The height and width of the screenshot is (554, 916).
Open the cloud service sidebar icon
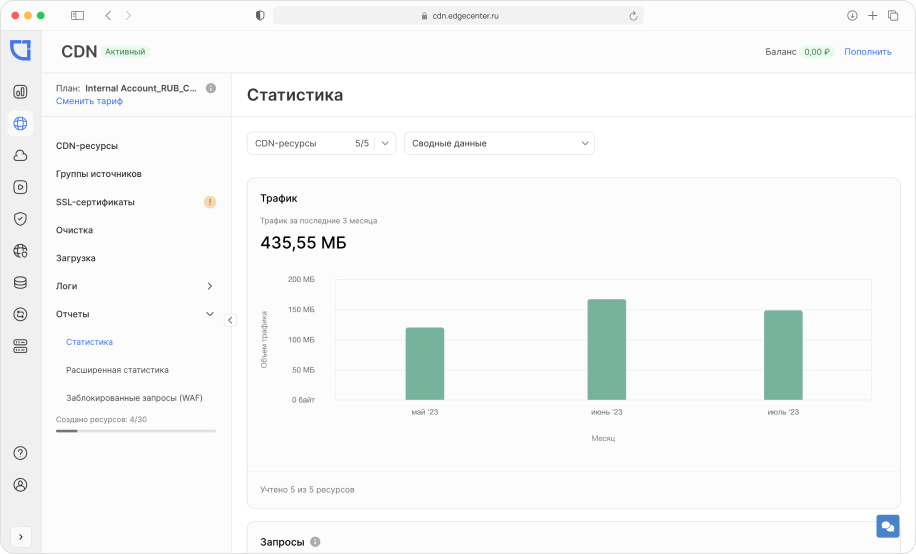[x=20, y=155]
